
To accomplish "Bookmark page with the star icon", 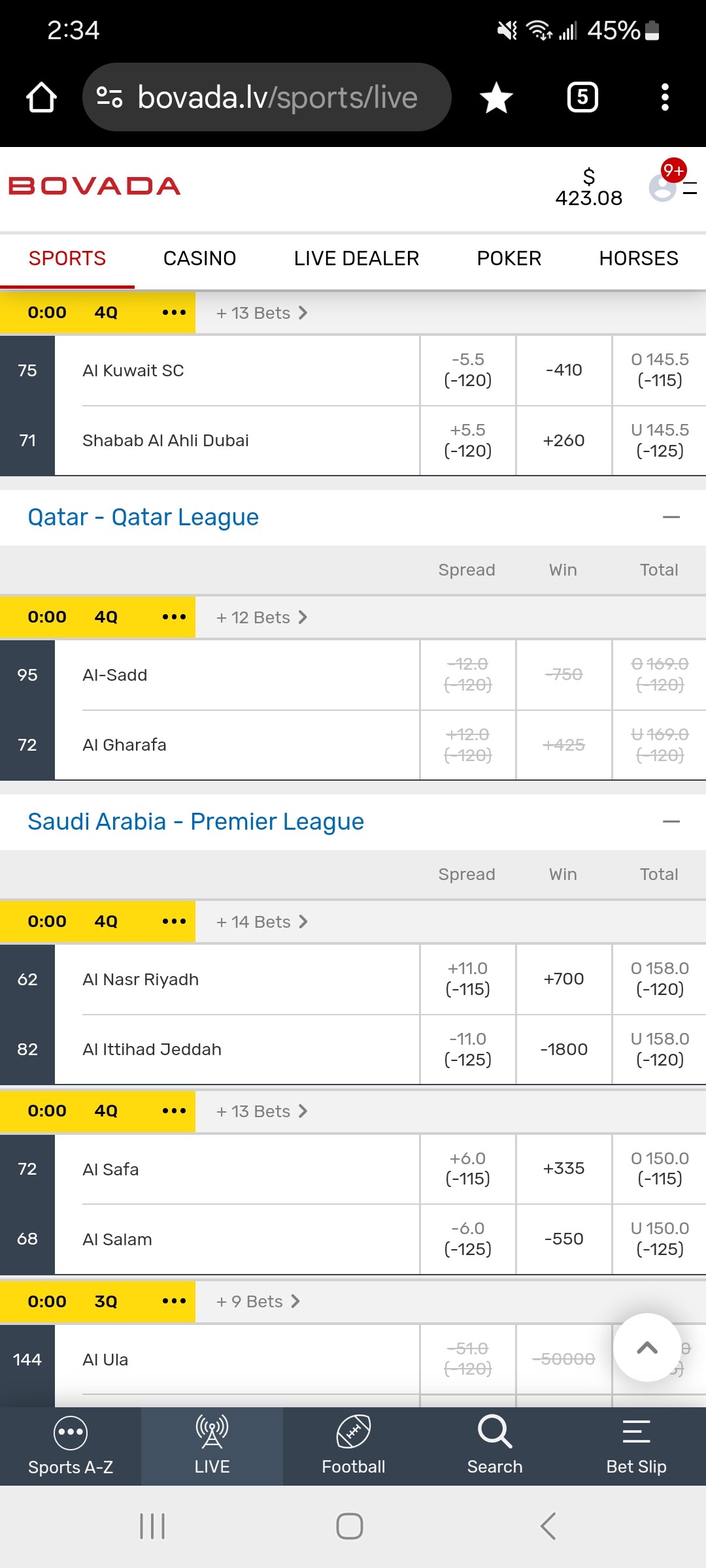I will [x=496, y=97].
